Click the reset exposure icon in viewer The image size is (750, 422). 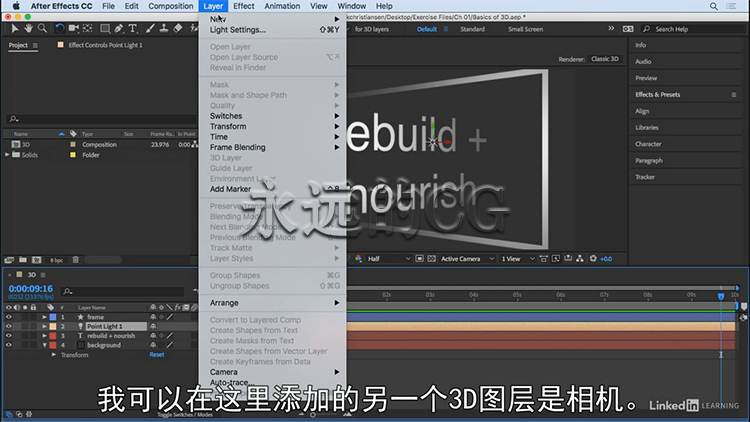pyautogui.click(x=593, y=258)
